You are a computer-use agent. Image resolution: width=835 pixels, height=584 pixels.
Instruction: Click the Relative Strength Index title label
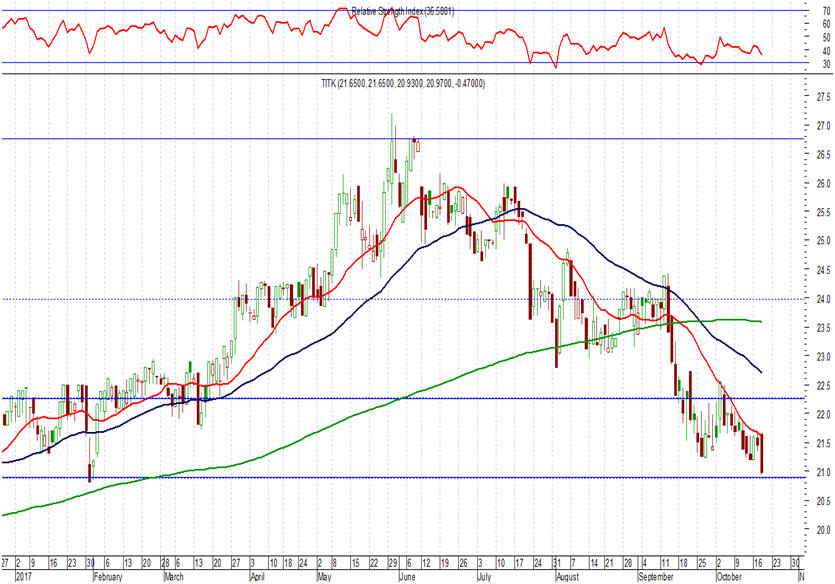[x=403, y=11]
